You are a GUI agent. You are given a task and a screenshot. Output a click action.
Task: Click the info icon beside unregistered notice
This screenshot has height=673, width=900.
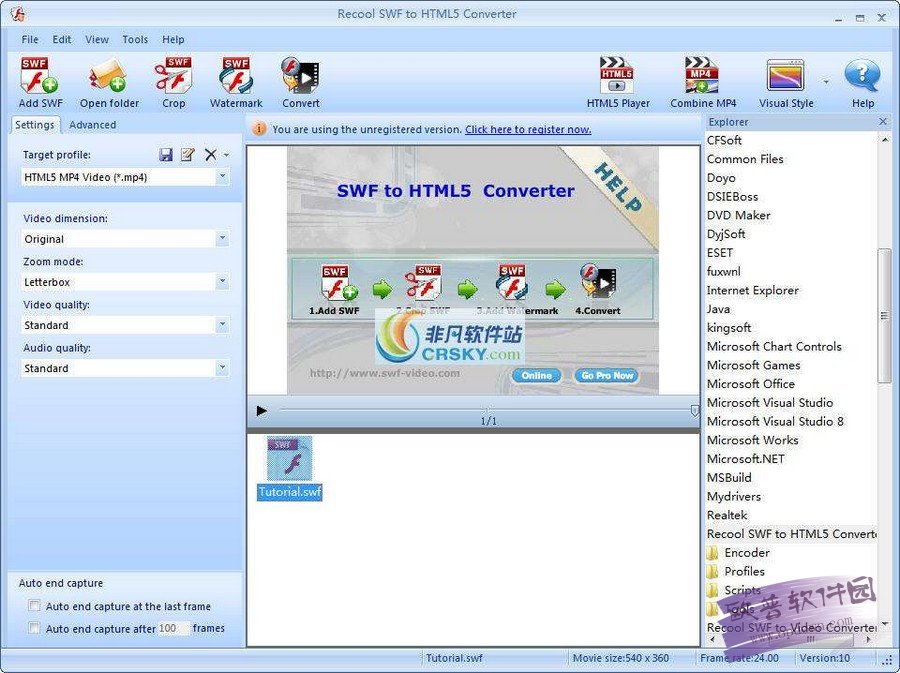pyautogui.click(x=259, y=129)
